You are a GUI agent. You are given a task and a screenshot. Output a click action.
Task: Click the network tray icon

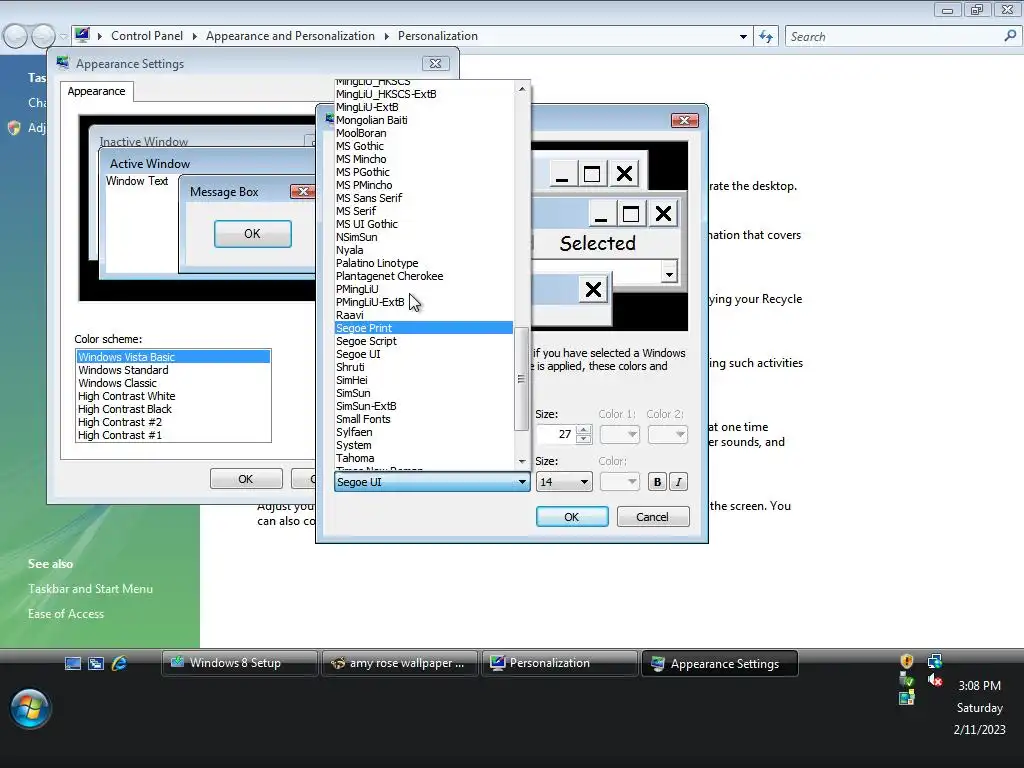tap(935, 661)
